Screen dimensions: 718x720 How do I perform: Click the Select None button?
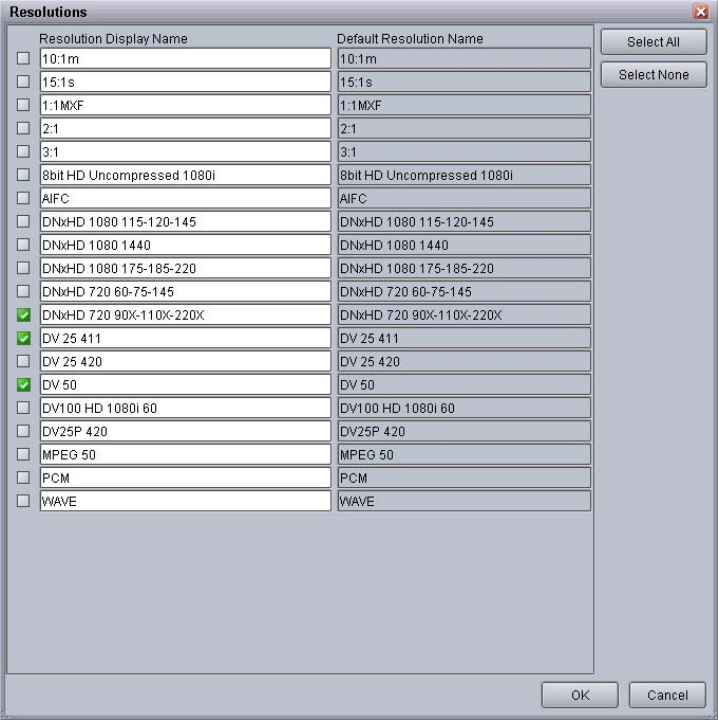point(653,74)
